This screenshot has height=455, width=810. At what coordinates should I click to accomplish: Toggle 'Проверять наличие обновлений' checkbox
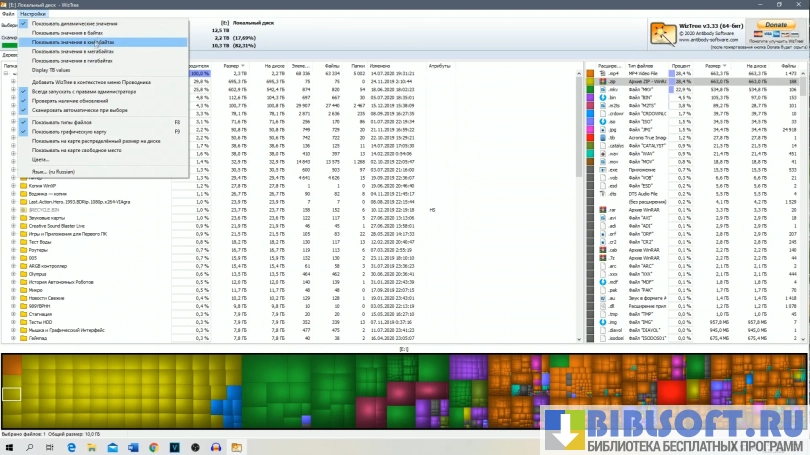click(23, 101)
